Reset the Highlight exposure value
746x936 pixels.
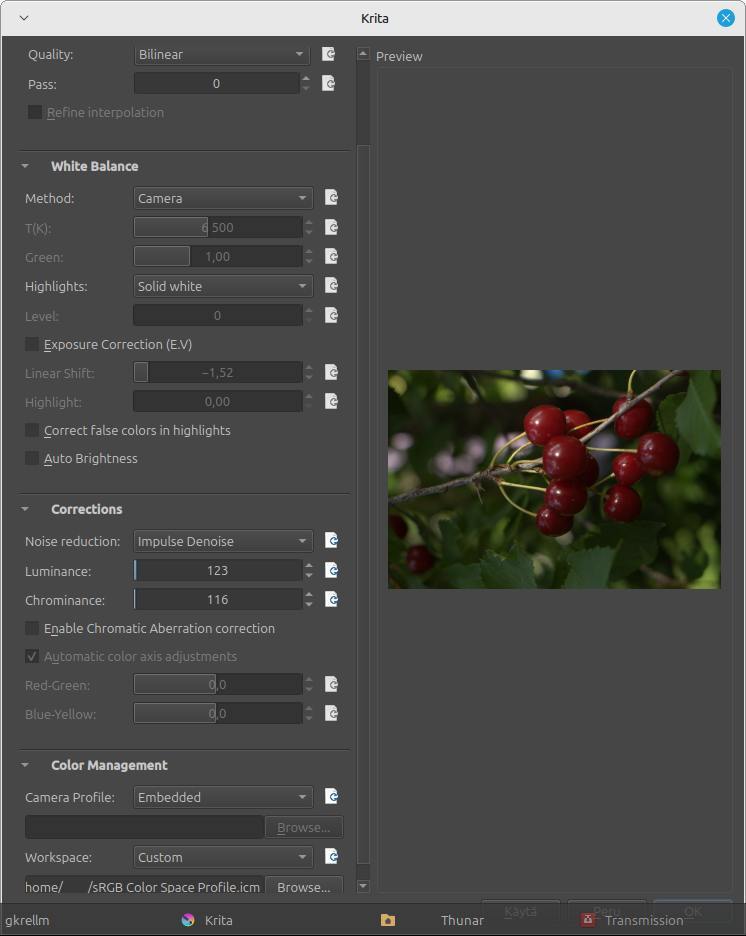tap(332, 401)
